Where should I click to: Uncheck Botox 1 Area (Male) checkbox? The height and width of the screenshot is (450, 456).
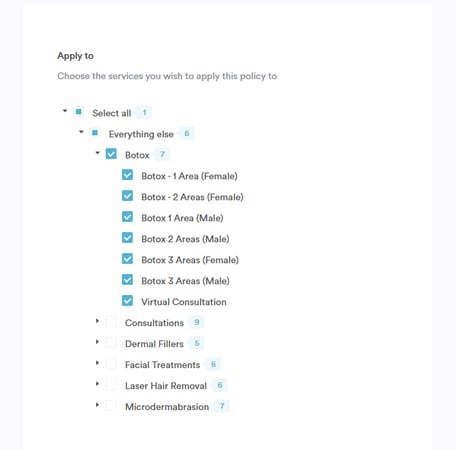127,217
